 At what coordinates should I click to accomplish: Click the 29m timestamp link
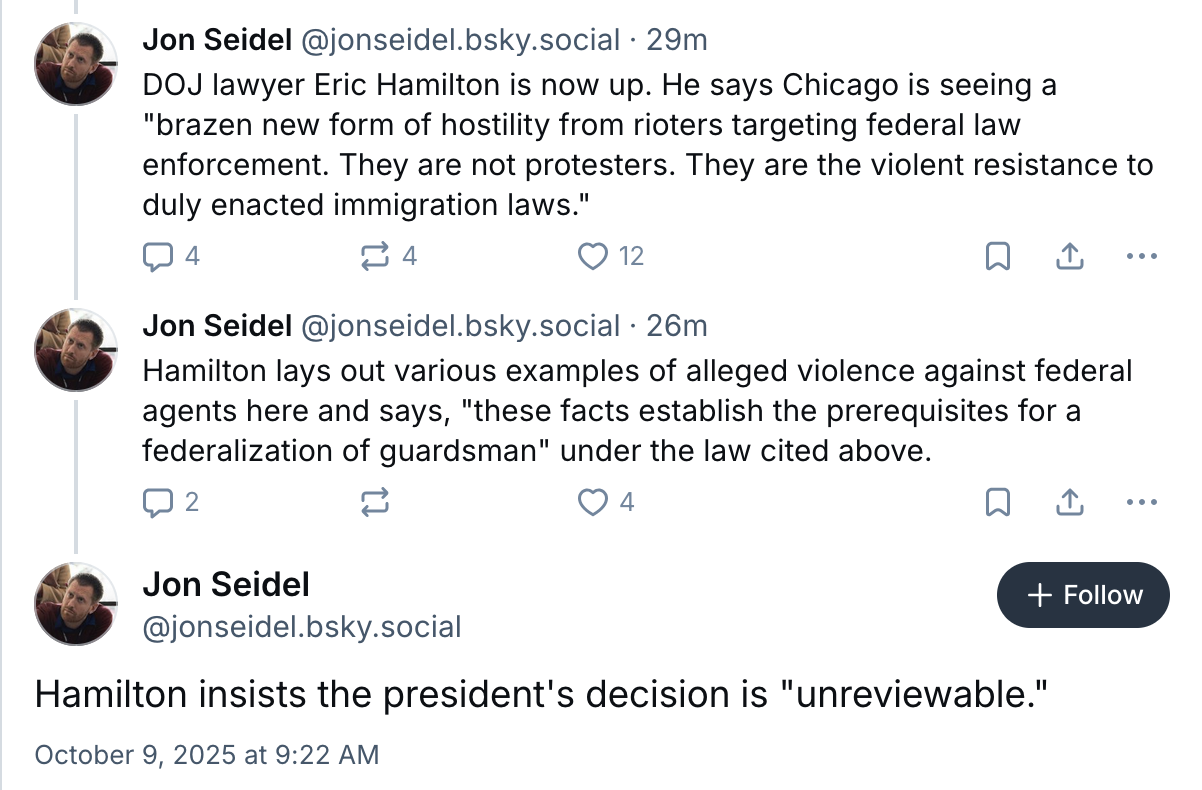point(677,40)
